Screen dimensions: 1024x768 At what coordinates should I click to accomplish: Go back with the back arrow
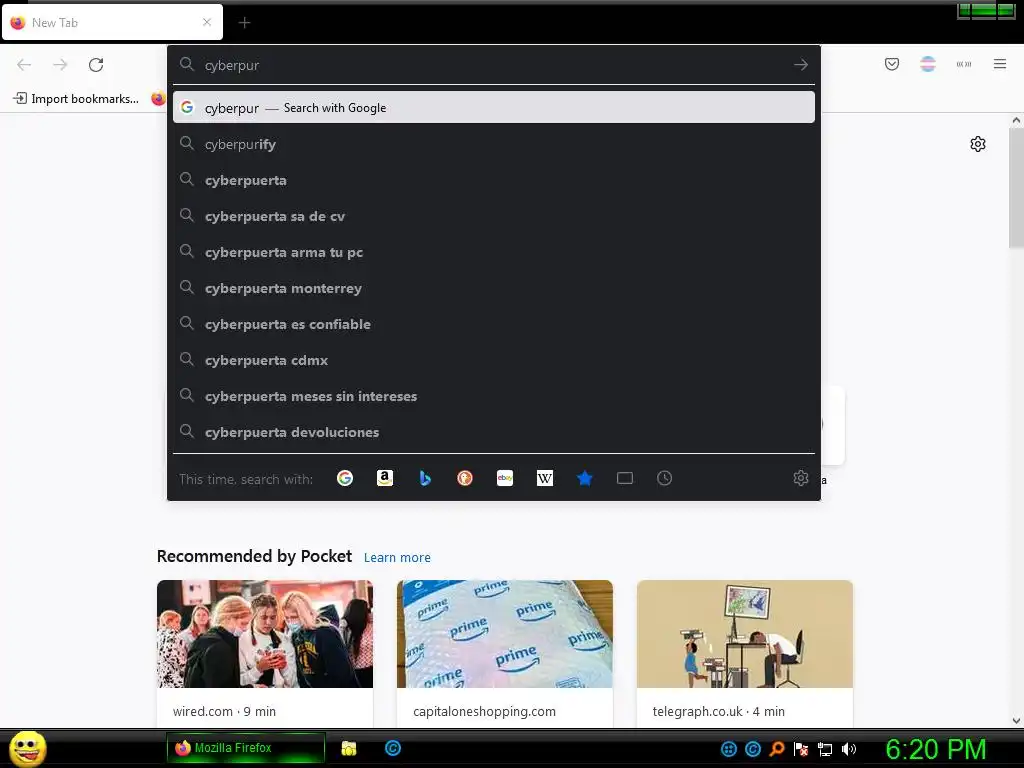coord(24,65)
